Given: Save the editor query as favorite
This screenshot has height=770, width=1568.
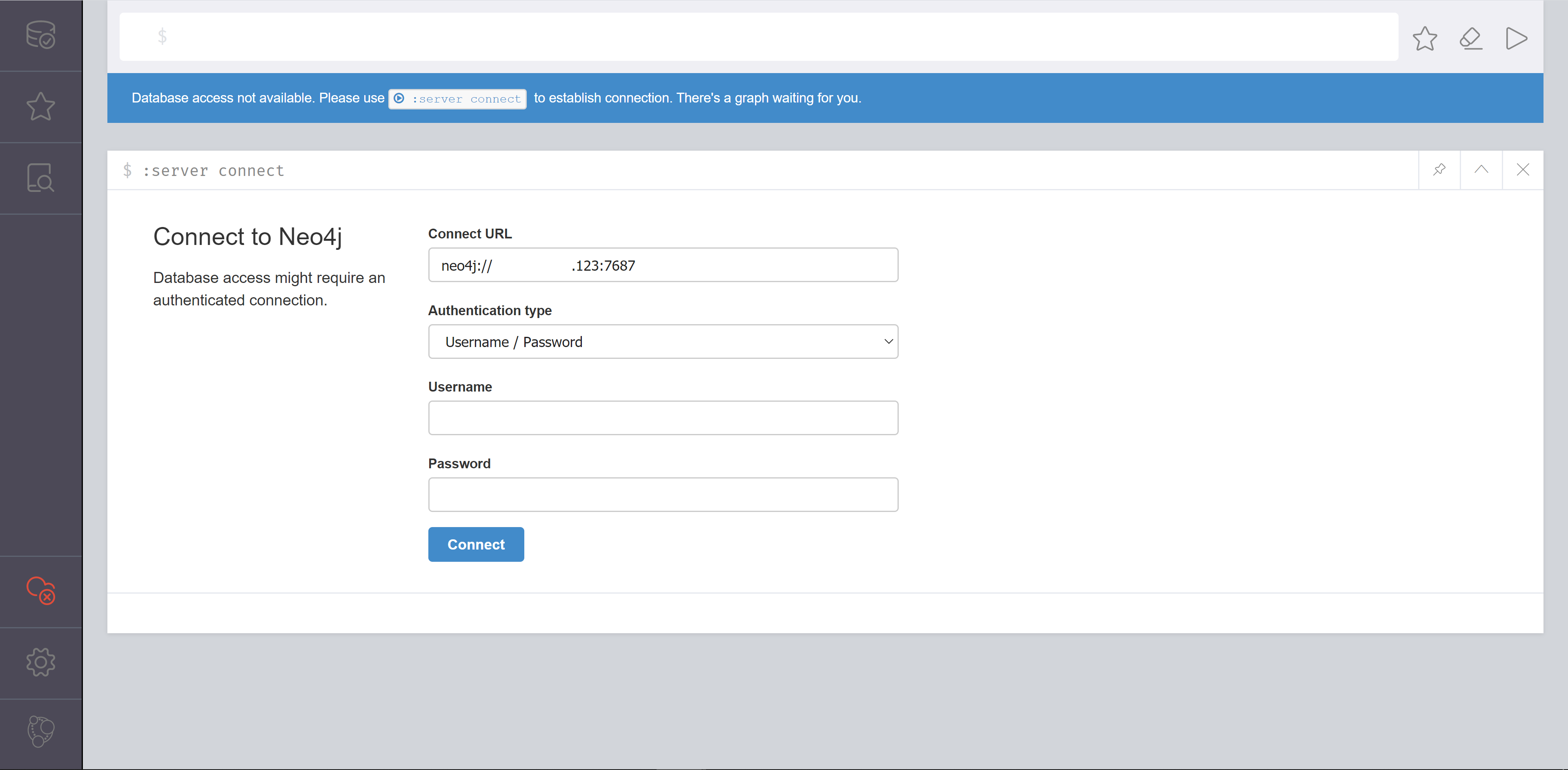Looking at the screenshot, I should pos(1424,38).
